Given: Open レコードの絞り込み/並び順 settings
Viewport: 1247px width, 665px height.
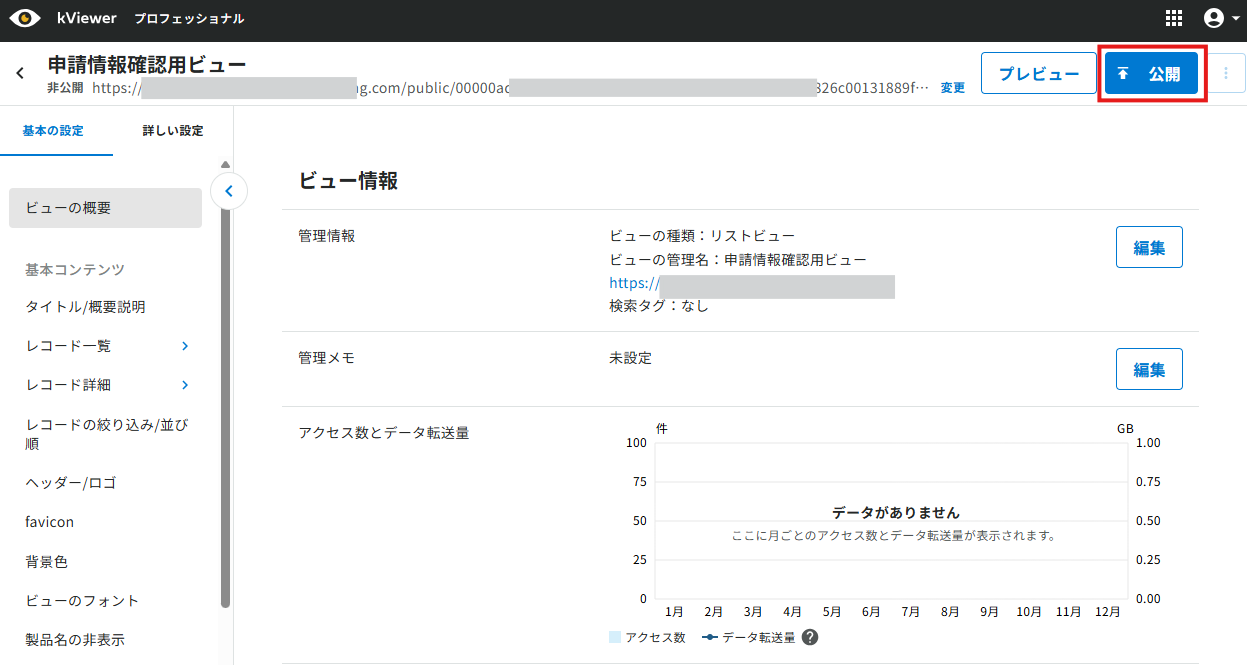Looking at the screenshot, I should coord(108,434).
